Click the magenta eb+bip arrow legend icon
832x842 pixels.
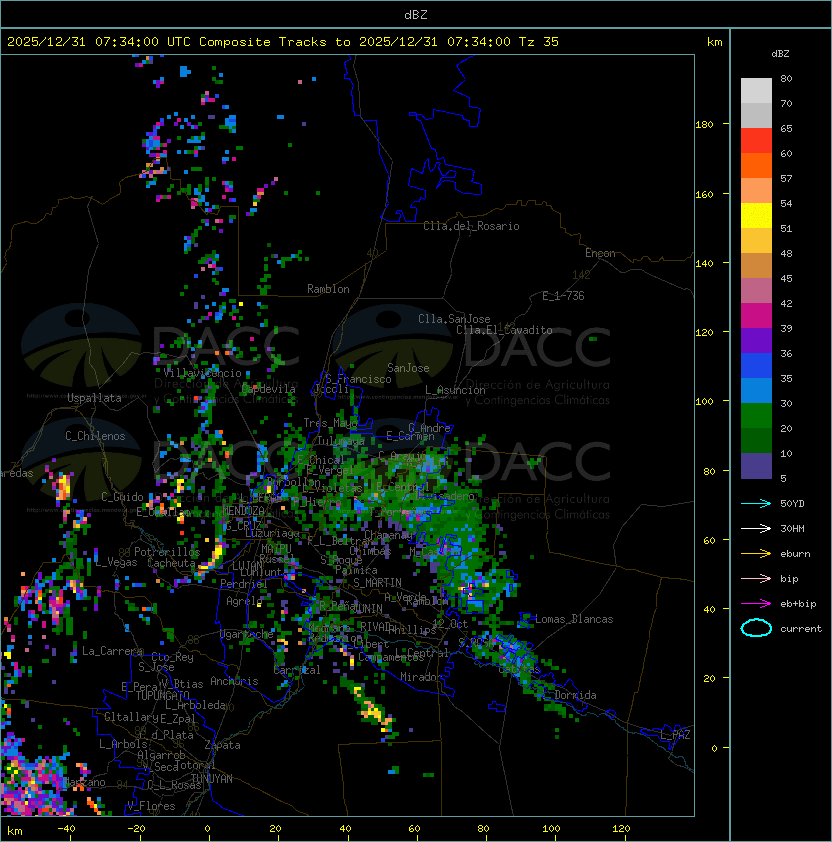[x=756, y=604]
